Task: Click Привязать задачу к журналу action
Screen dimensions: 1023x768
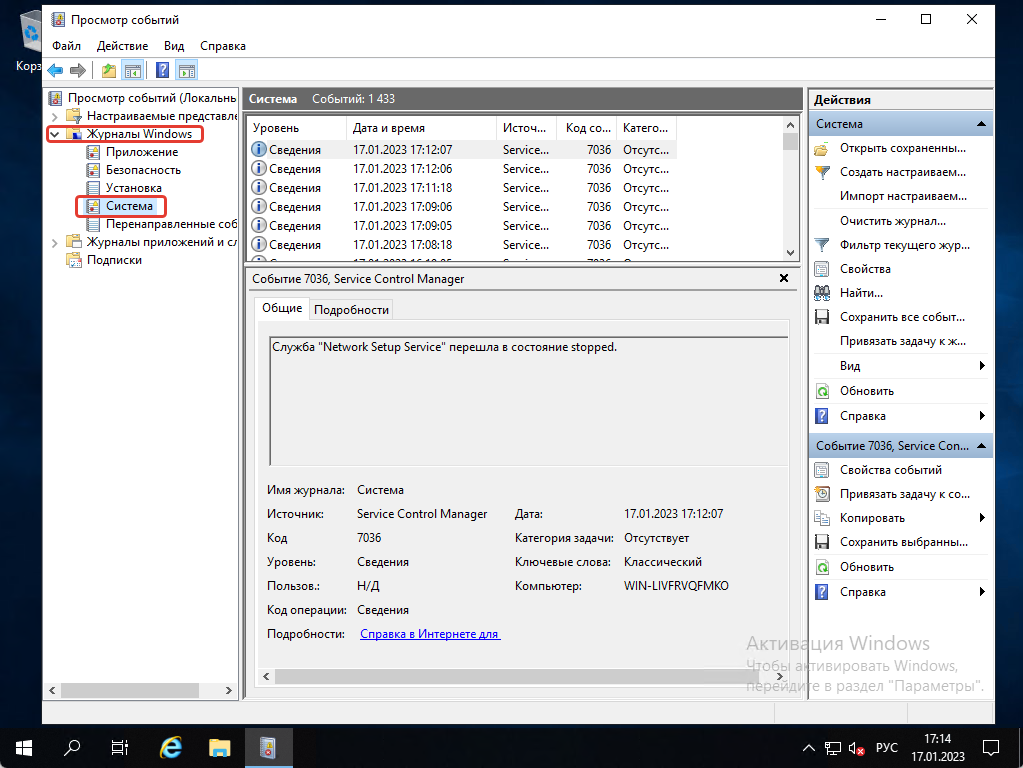Action: pyautogui.click(x=901, y=341)
